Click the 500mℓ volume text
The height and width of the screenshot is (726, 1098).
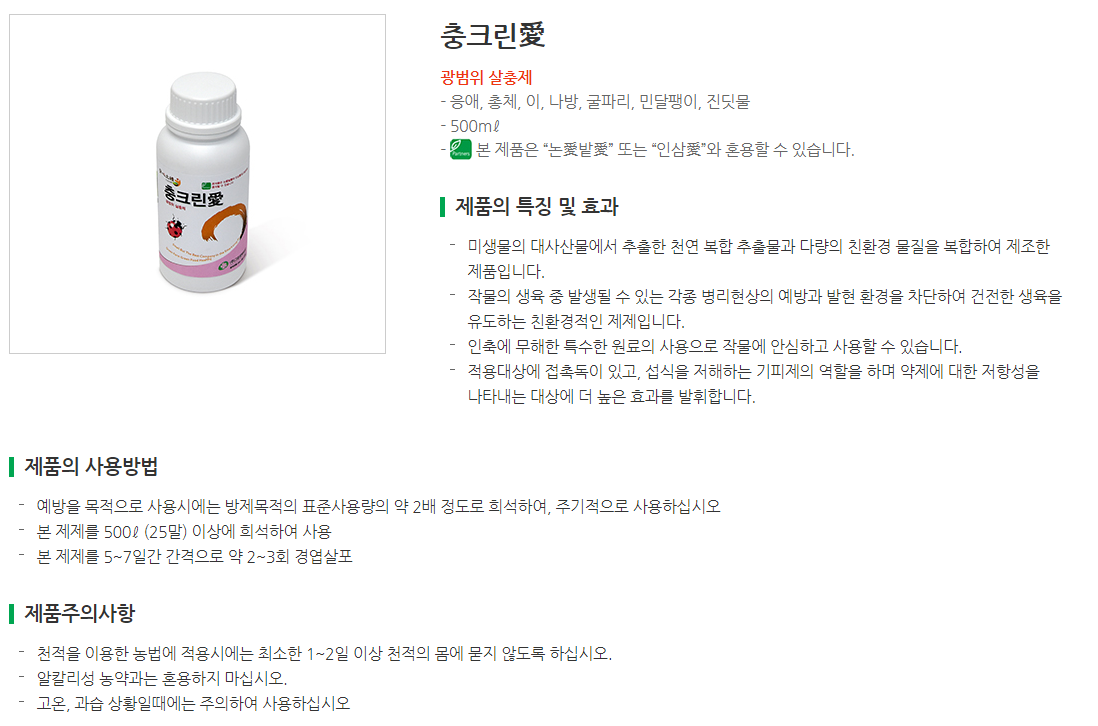click(x=475, y=126)
